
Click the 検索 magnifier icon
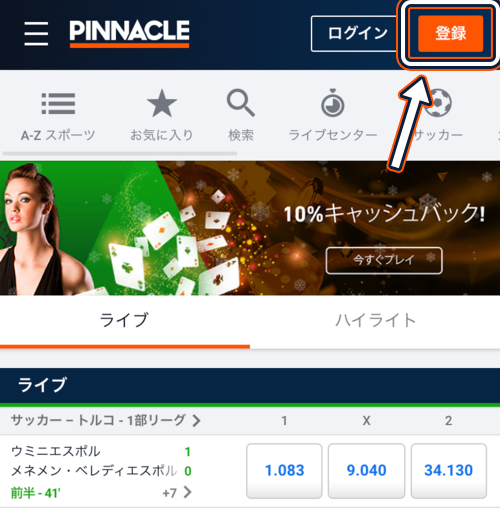click(x=241, y=103)
